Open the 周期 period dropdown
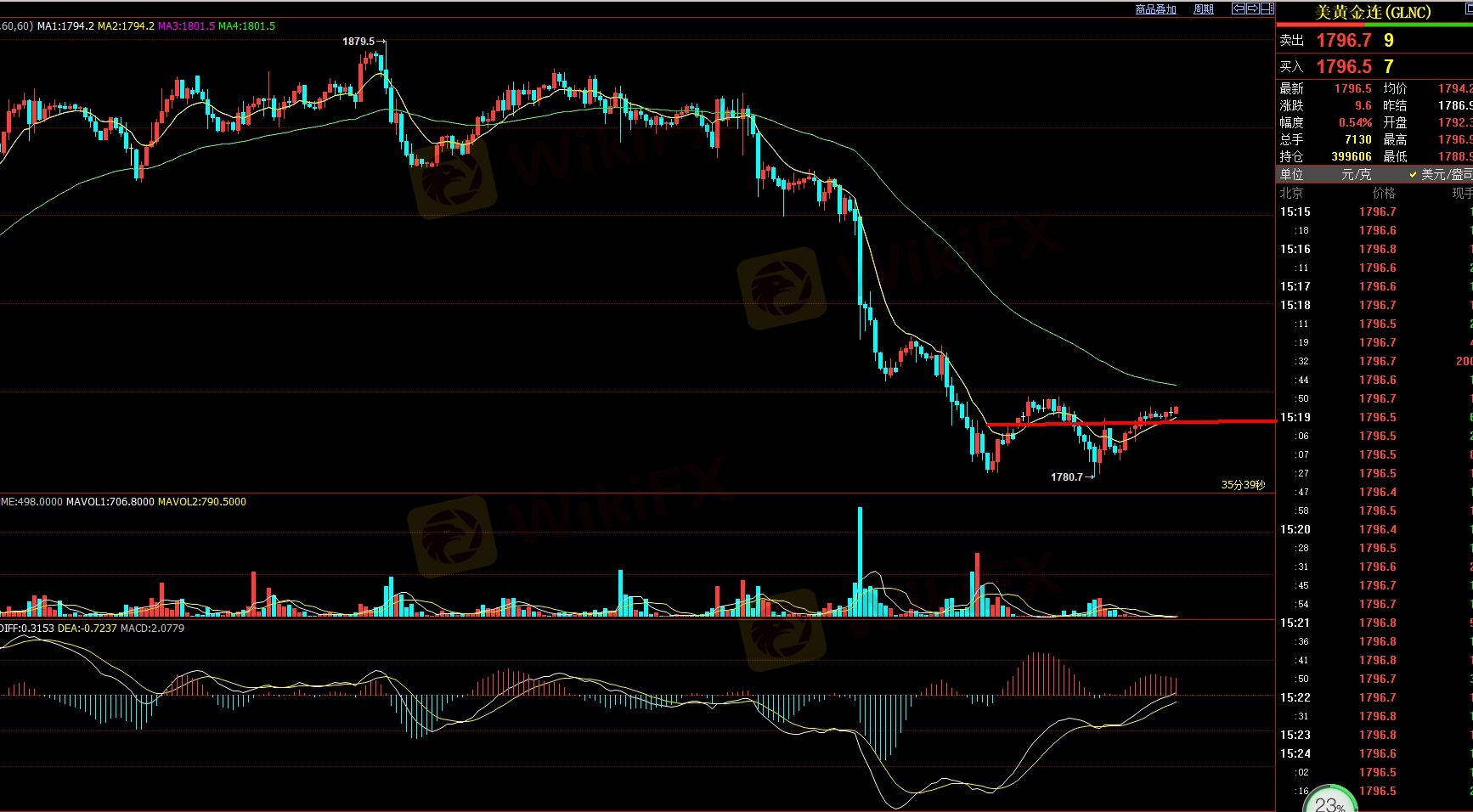 coord(1204,9)
